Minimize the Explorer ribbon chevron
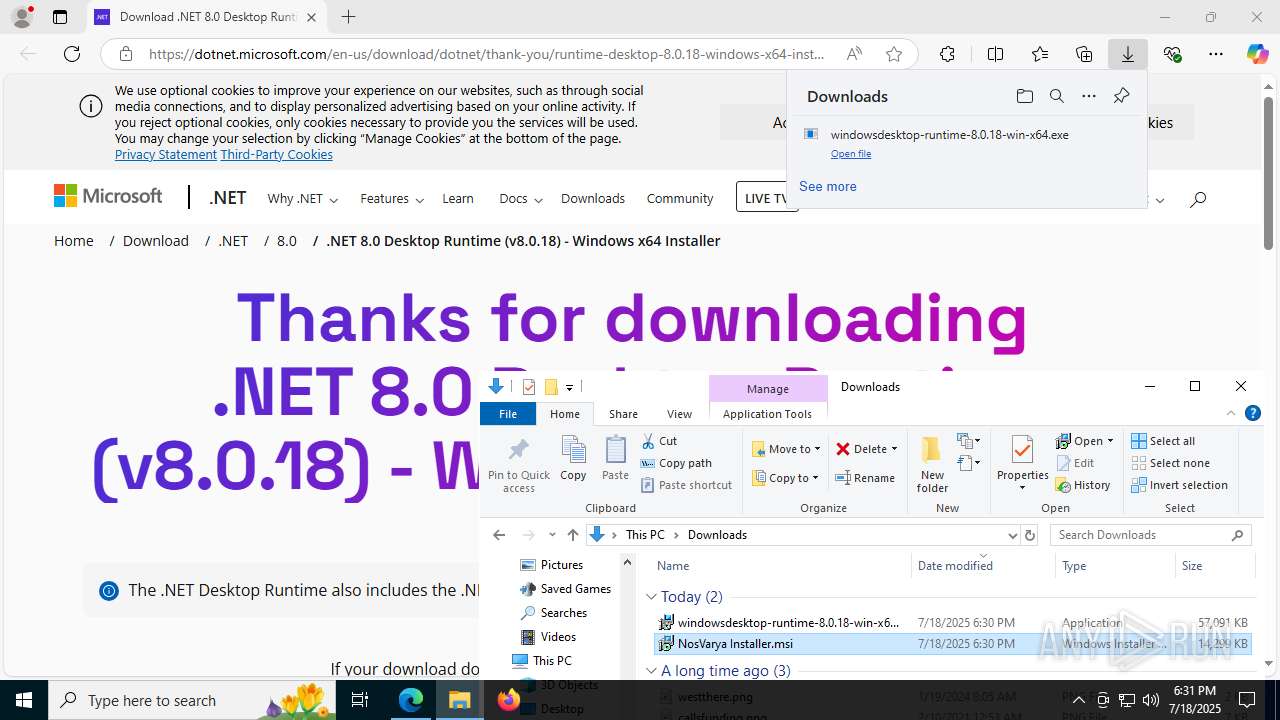Screen dimensions: 1280x720 pos(1231,413)
